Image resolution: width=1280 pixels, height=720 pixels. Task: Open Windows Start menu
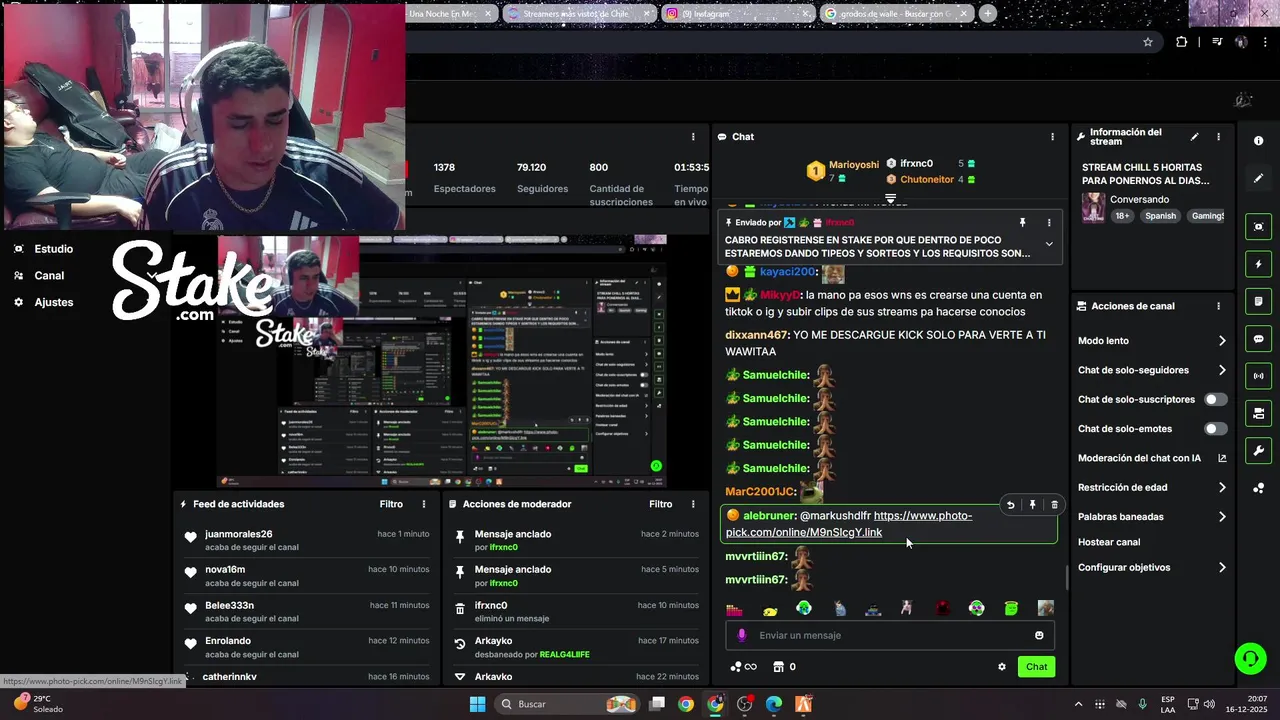pos(477,704)
